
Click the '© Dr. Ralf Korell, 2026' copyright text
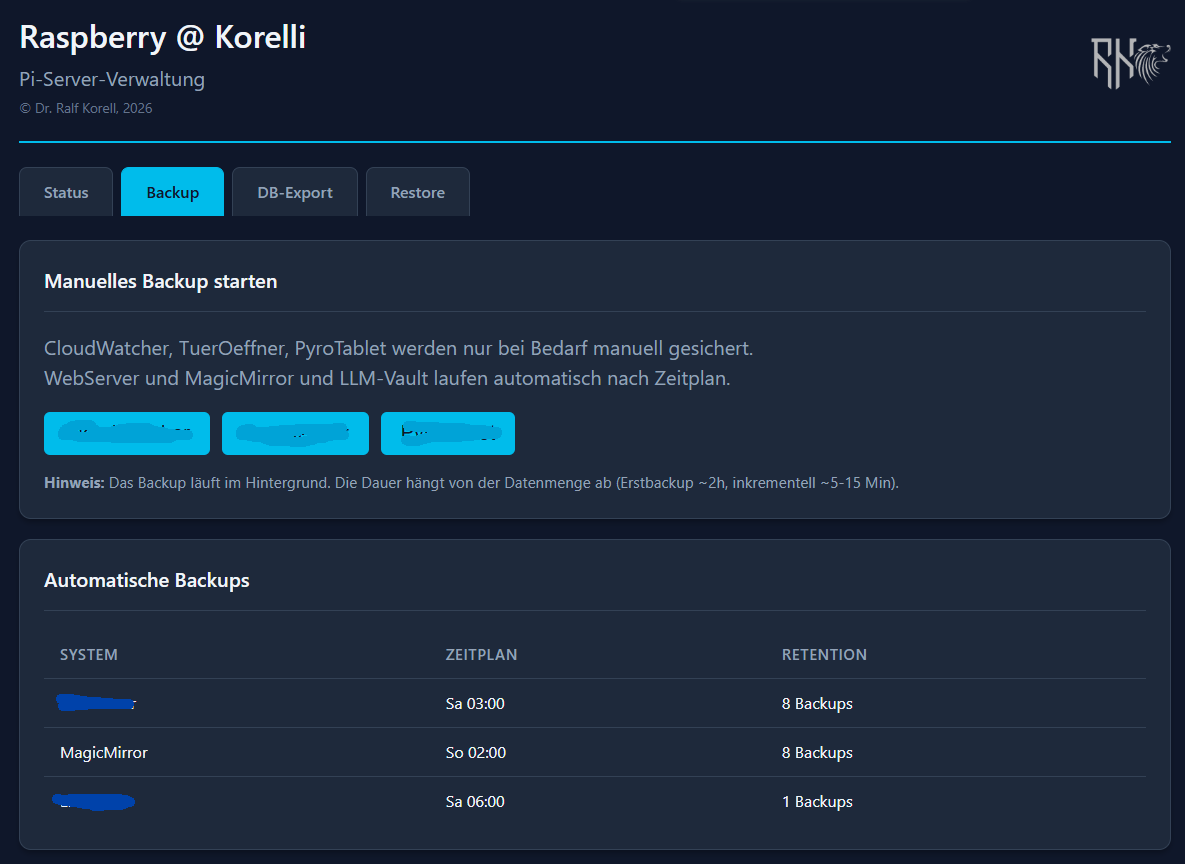point(86,108)
